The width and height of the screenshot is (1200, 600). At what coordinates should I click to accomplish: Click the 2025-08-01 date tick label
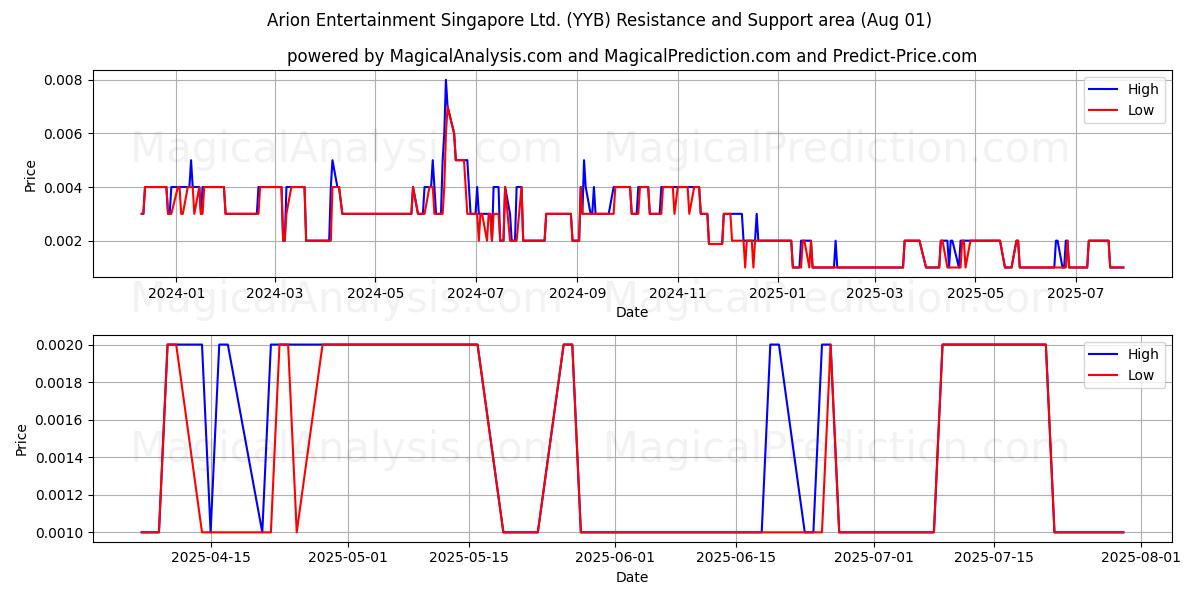[x=1141, y=558]
